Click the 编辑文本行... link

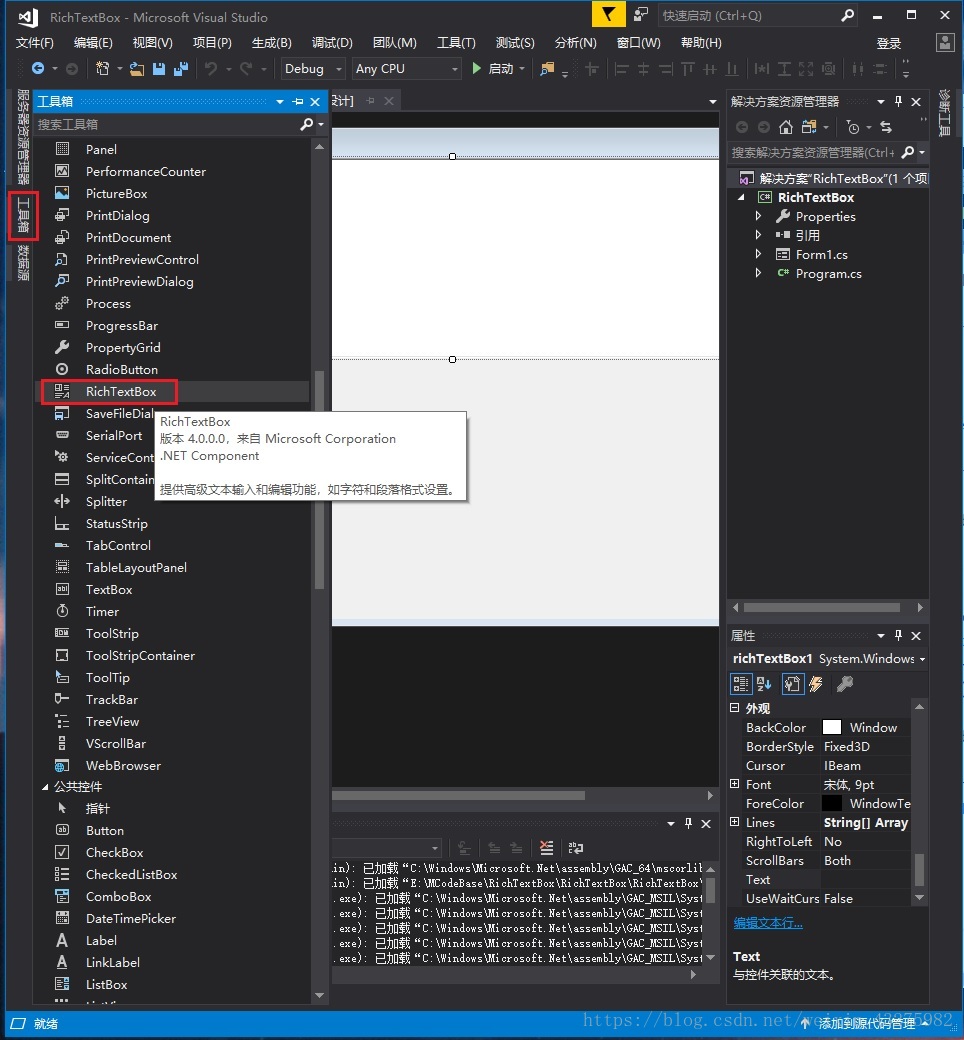pos(768,923)
